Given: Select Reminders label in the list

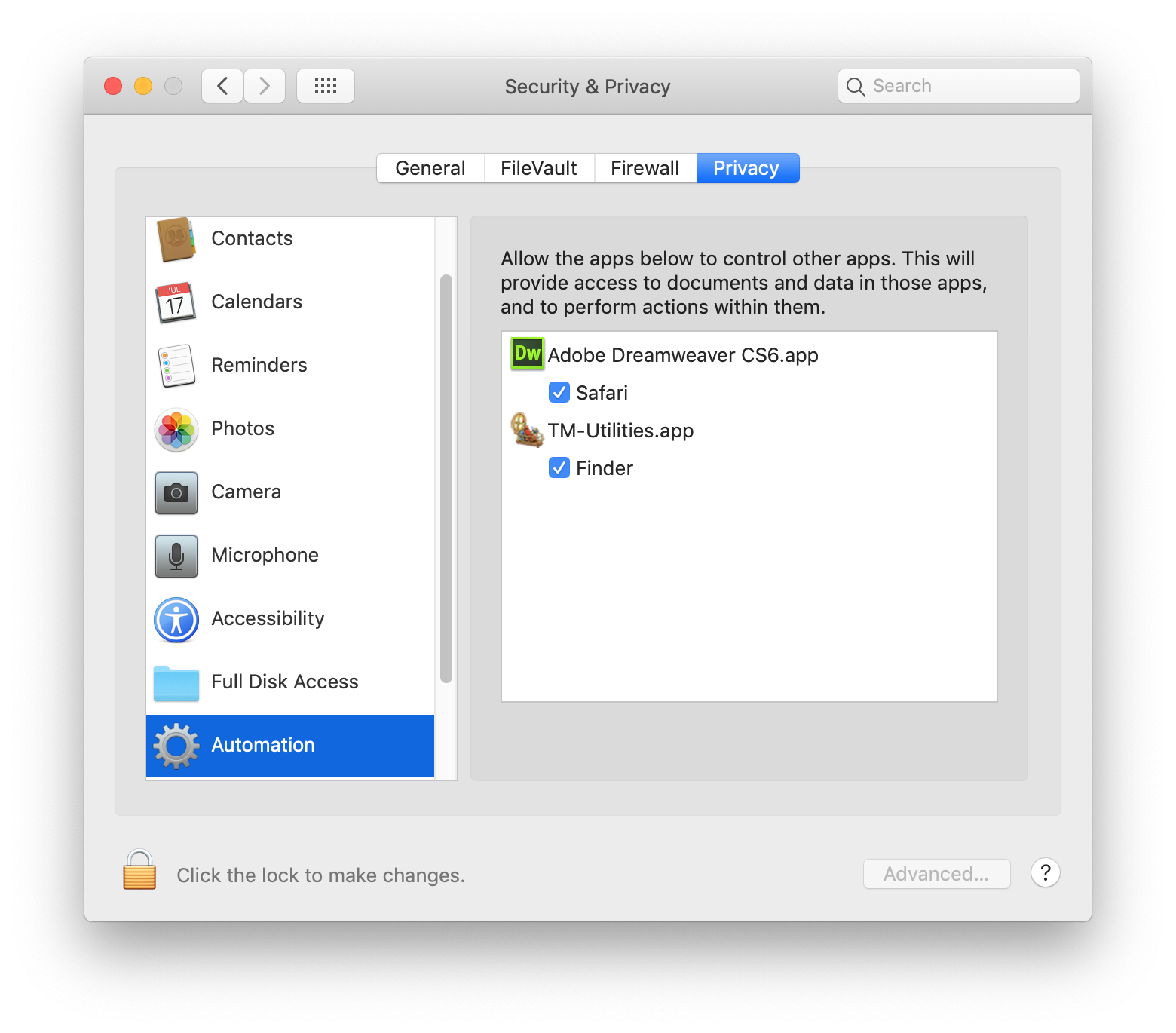Looking at the screenshot, I should click(x=259, y=365).
